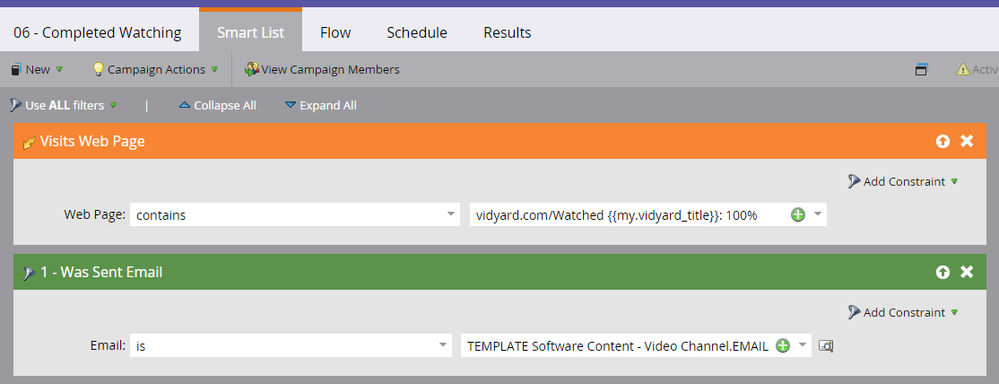999x384 pixels.
Task: Move Visits Web Page trigger up with arrow icon
Action: (x=942, y=141)
